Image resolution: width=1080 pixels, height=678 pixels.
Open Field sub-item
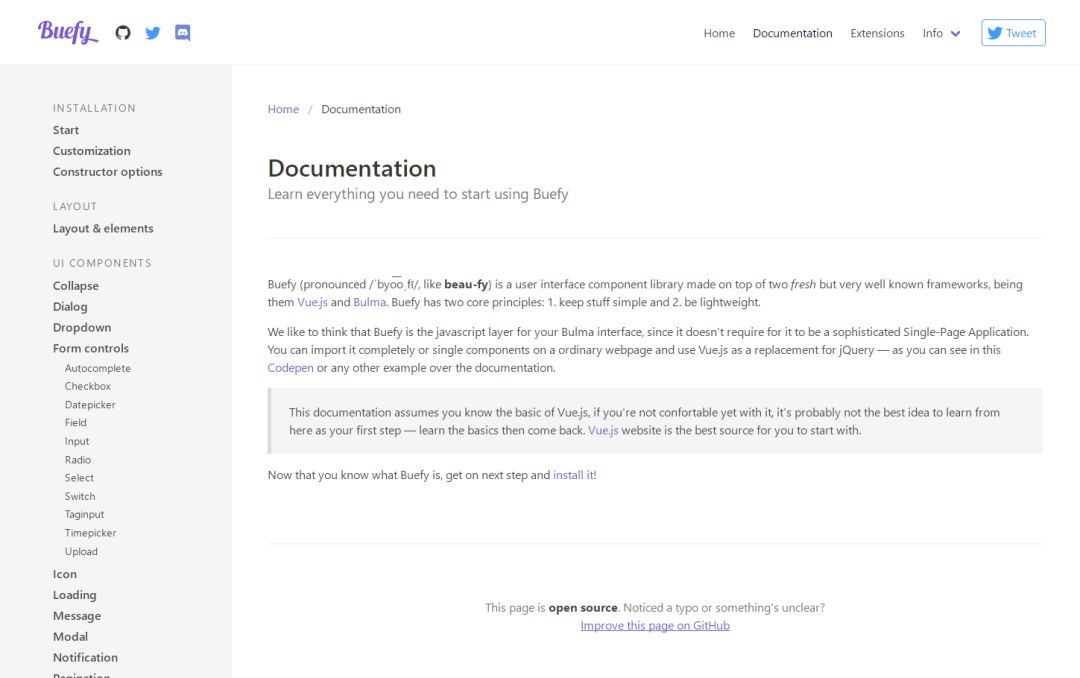[x=76, y=422]
